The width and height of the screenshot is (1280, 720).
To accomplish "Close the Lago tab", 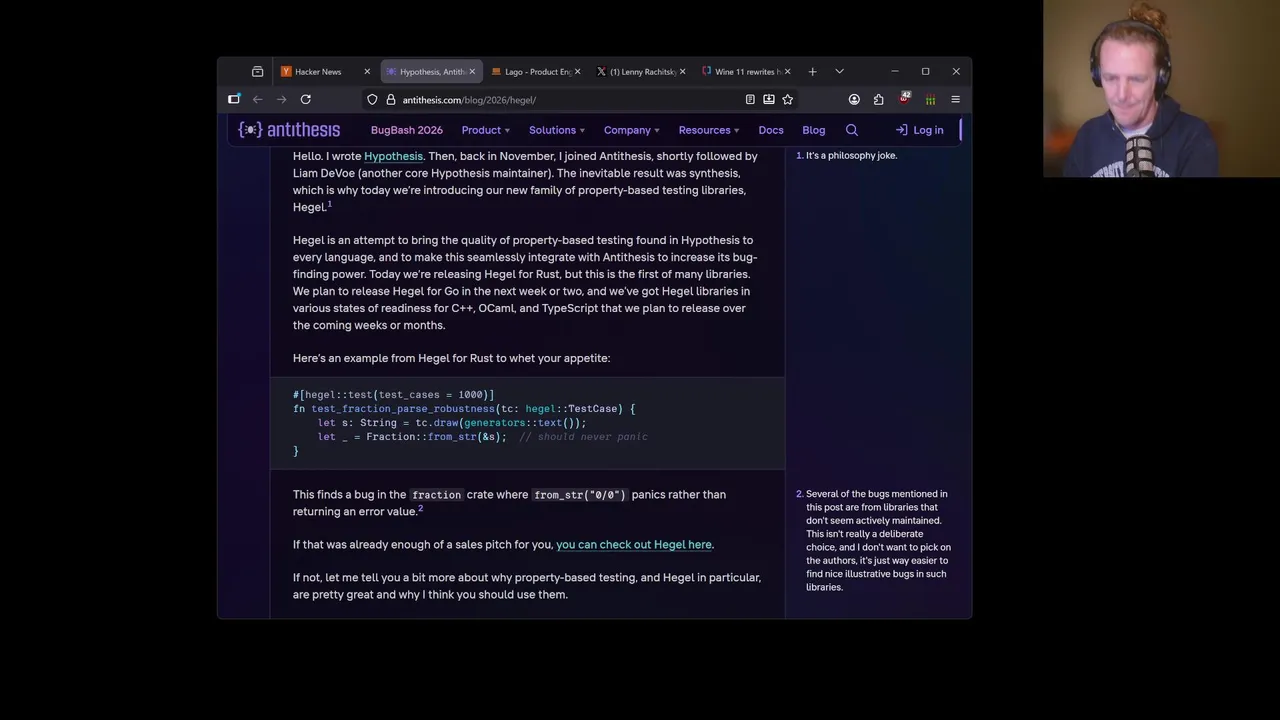I will (577, 72).
